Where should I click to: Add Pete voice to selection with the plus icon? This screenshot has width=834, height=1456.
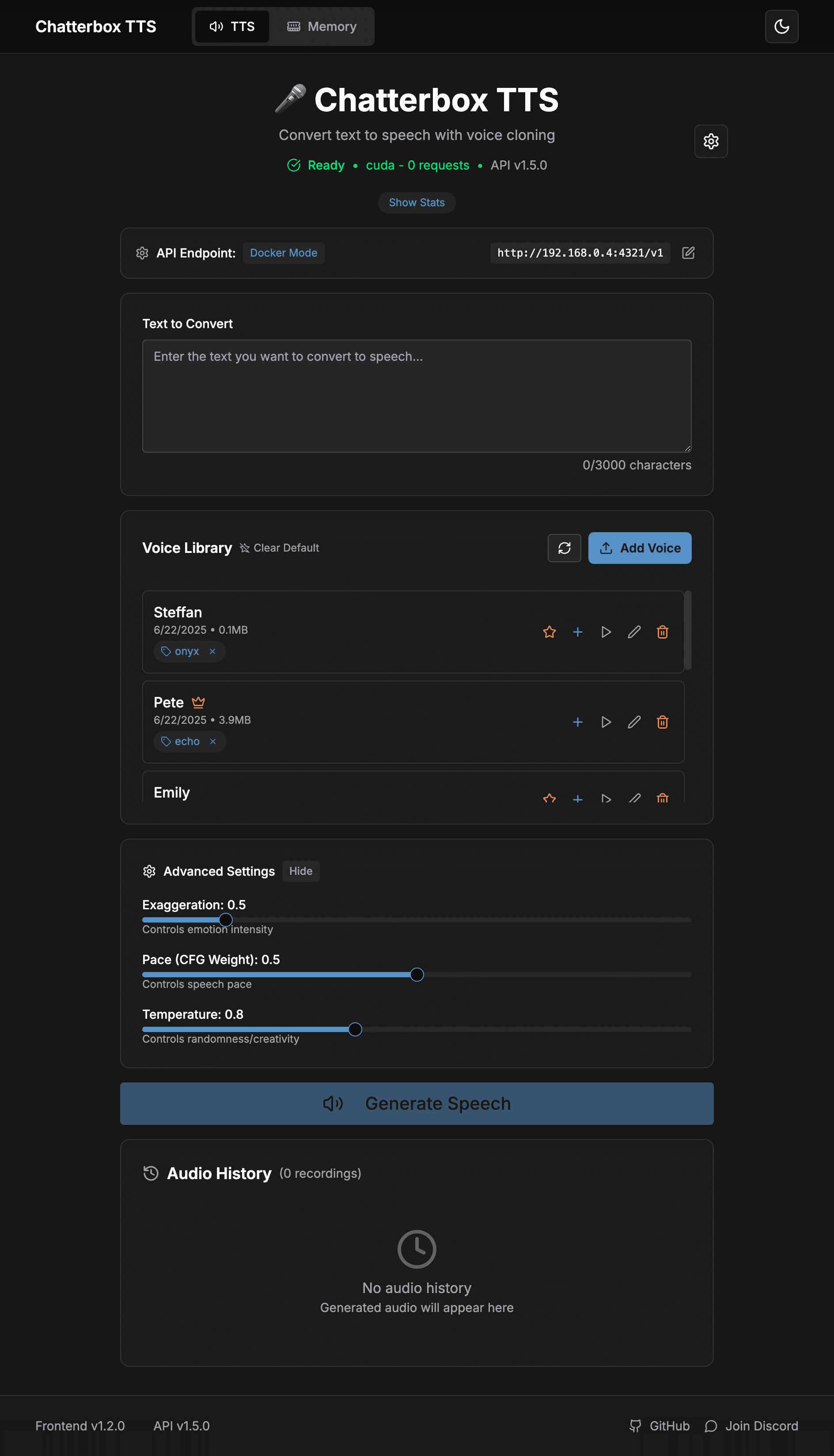point(577,722)
